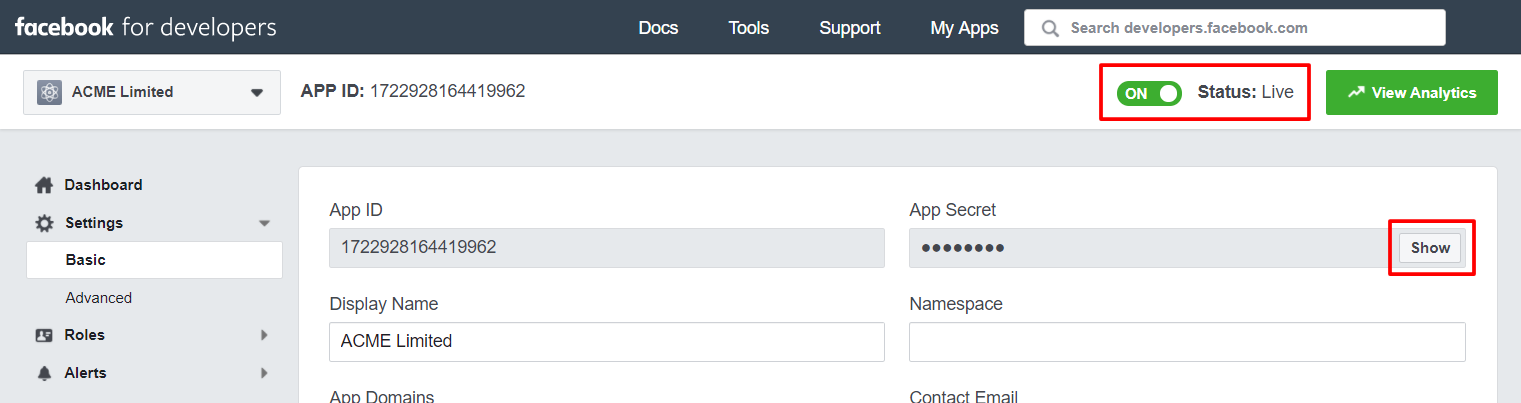Collapse the Settings section arrow

point(264,223)
